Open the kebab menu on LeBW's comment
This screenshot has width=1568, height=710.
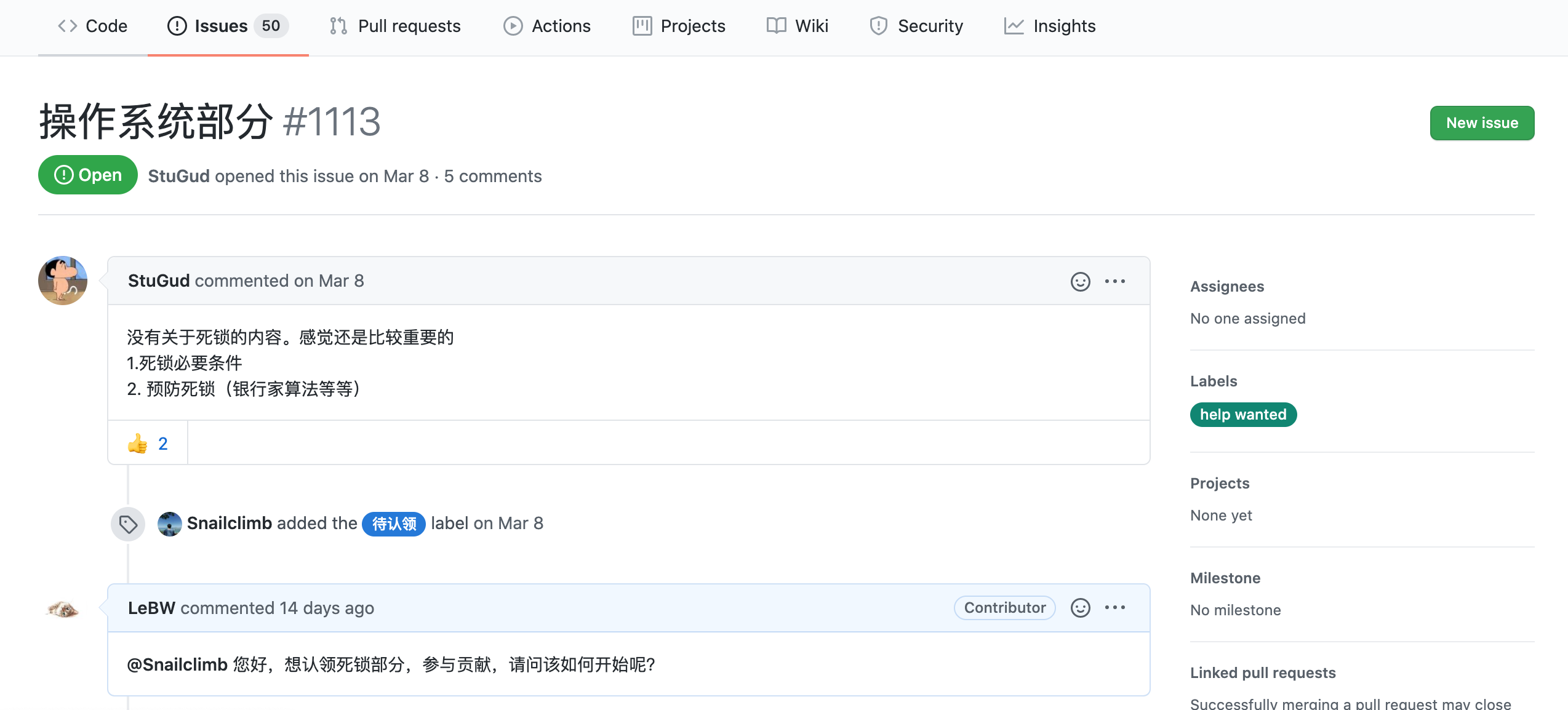click(1116, 607)
